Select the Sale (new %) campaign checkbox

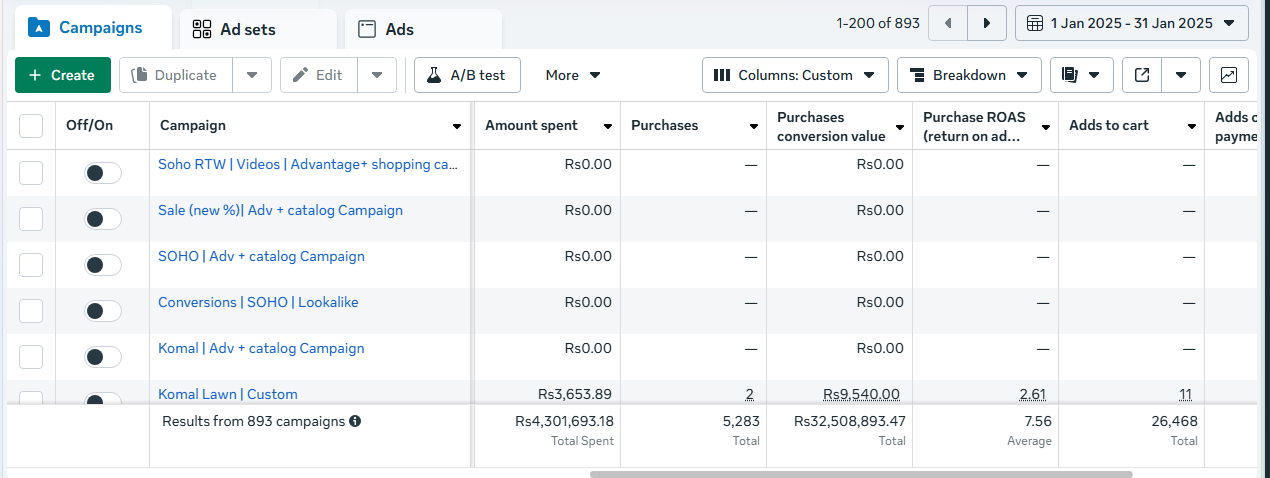31,219
